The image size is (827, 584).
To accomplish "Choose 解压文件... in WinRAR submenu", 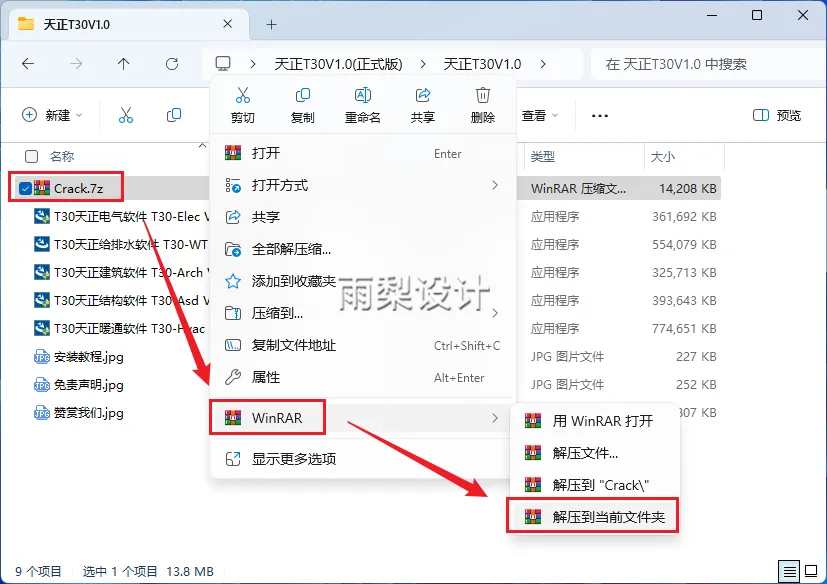I will [x=594, y=453].
